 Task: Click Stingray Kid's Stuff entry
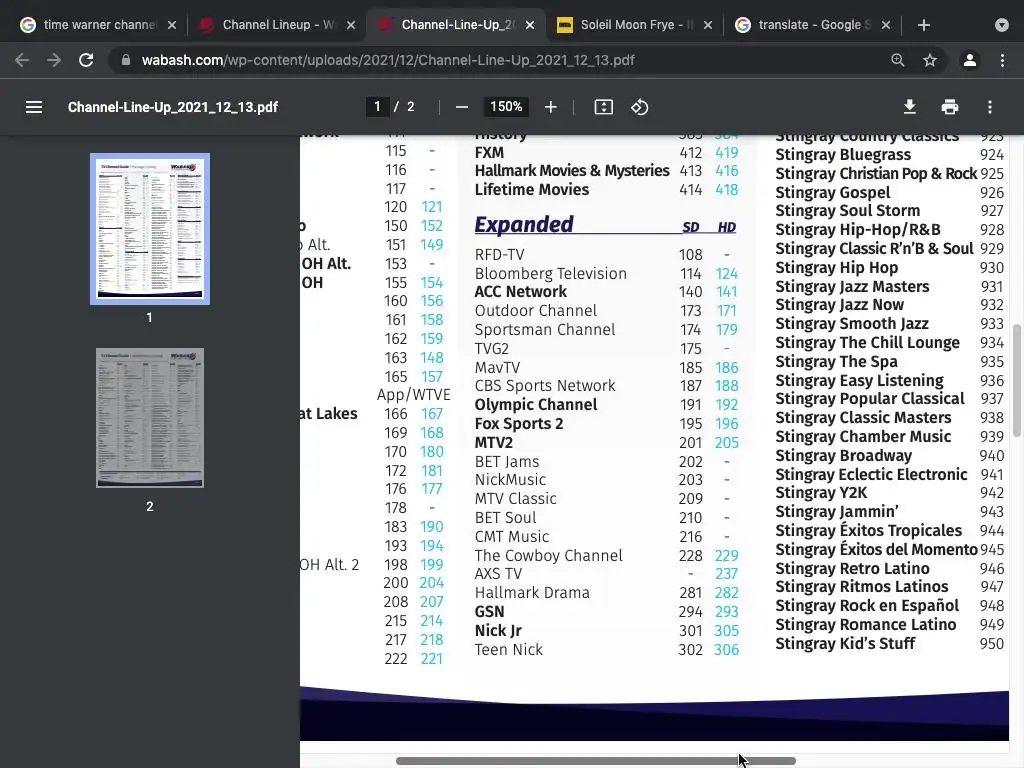845,644
